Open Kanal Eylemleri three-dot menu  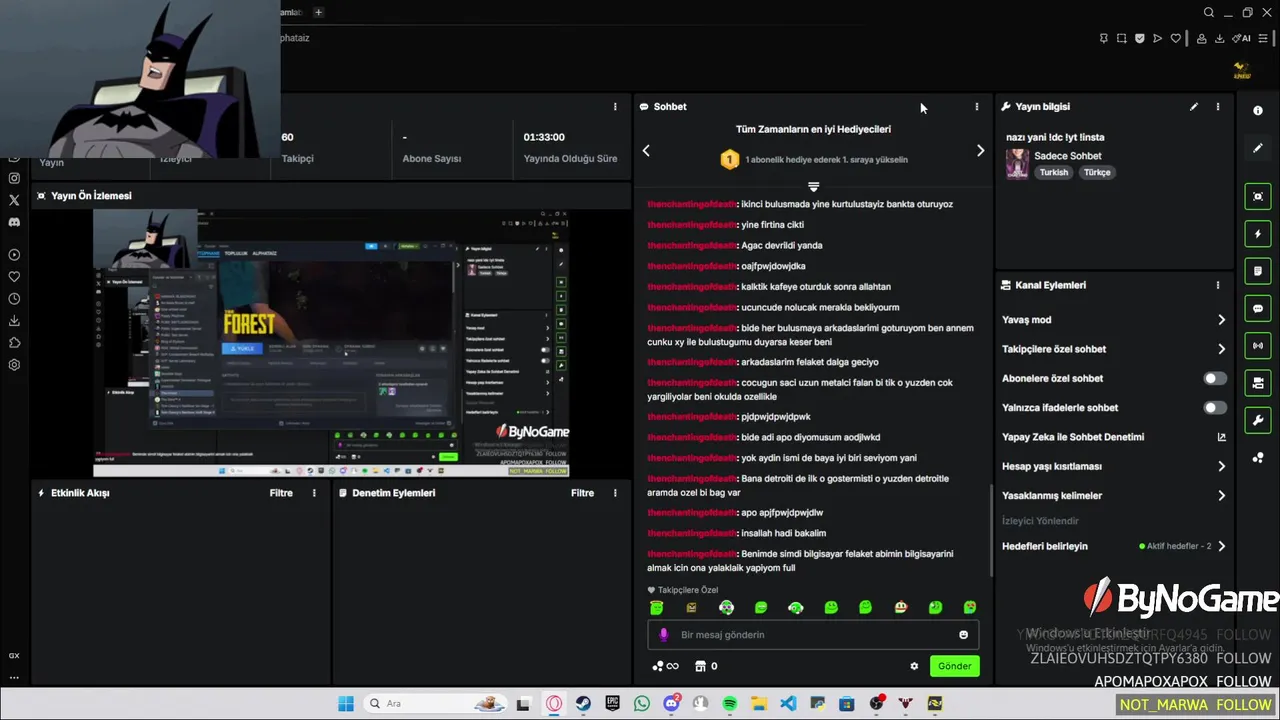[1218, 285]
